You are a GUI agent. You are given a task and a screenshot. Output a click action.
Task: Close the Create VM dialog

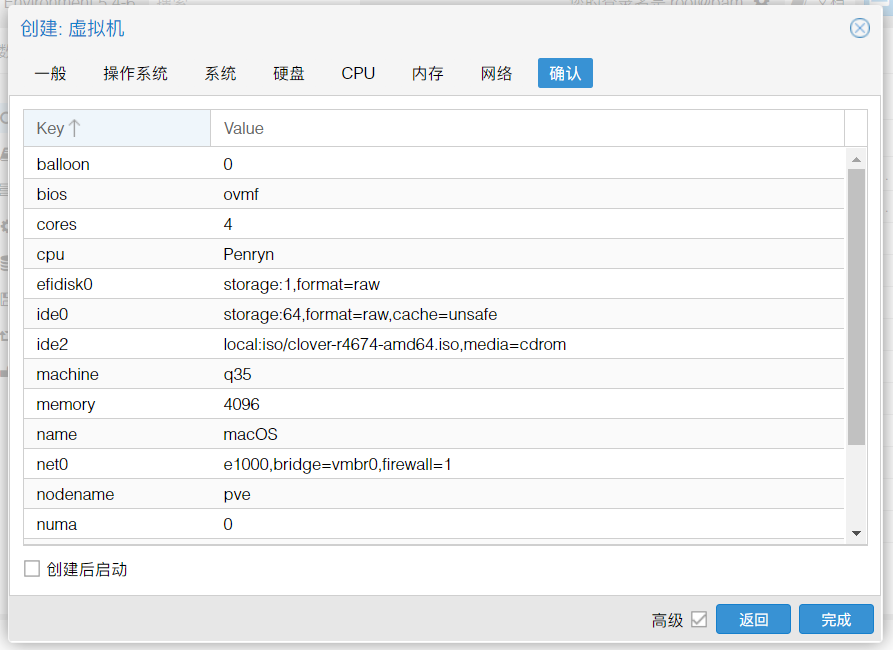point(859,28)
